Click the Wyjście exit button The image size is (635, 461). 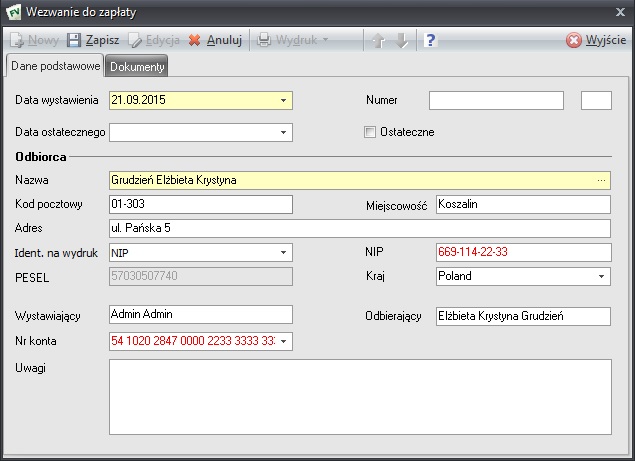[596, 41]
